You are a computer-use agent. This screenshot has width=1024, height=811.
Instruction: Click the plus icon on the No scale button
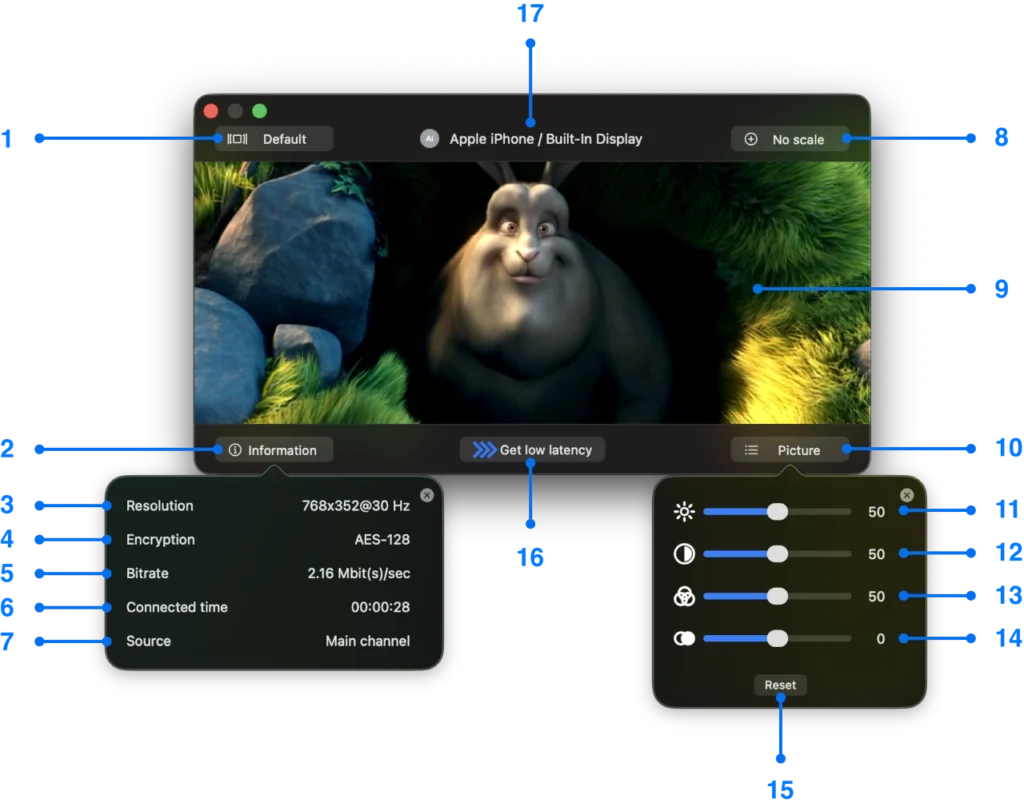[x=750, y=139]
